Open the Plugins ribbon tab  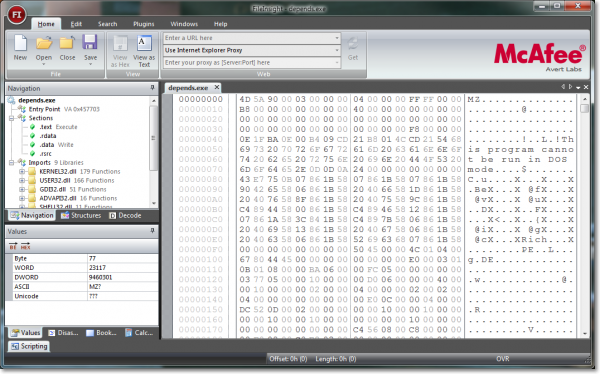click(143, 24)
